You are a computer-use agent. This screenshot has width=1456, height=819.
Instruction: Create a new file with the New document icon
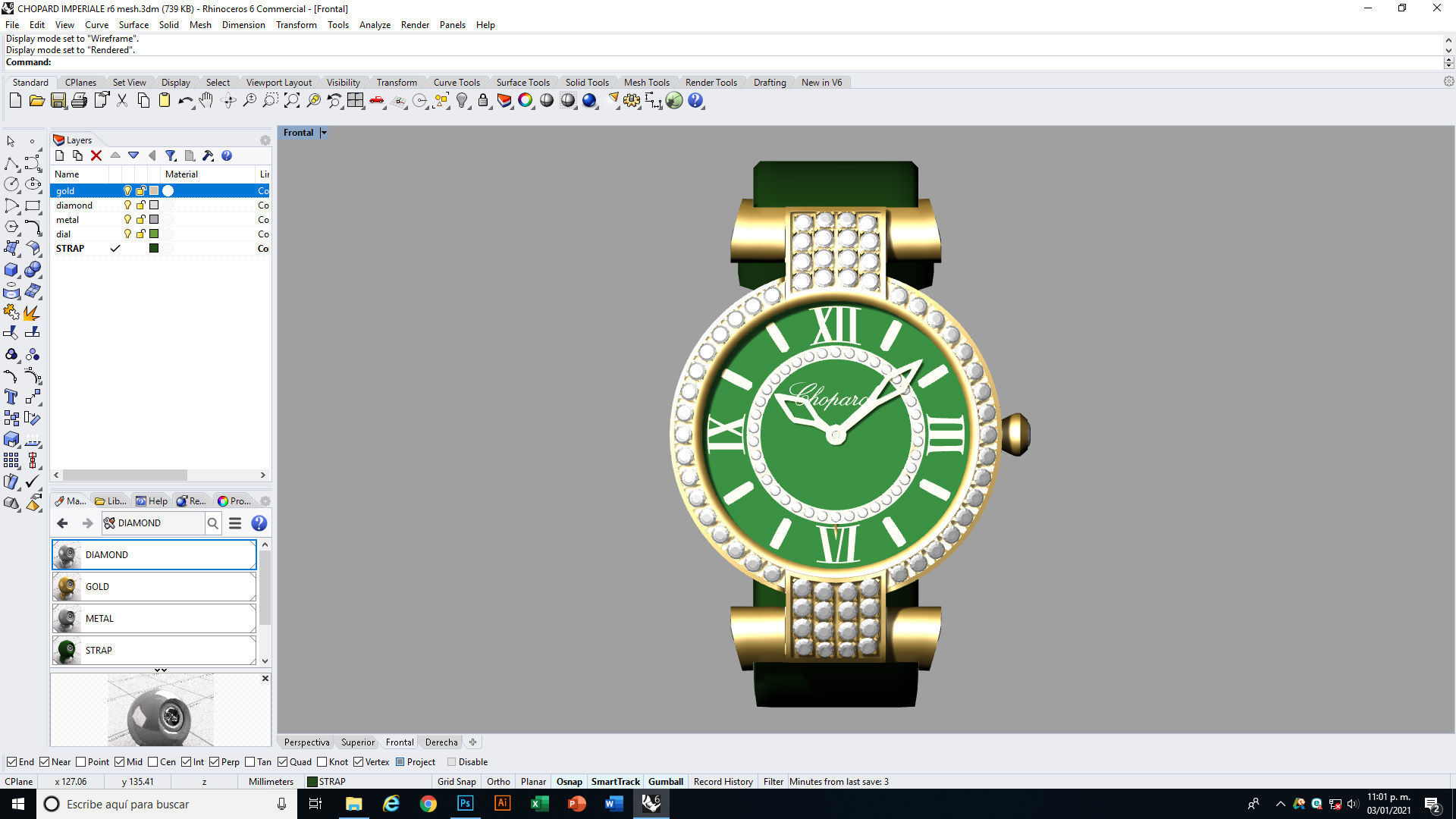[15, 100]
